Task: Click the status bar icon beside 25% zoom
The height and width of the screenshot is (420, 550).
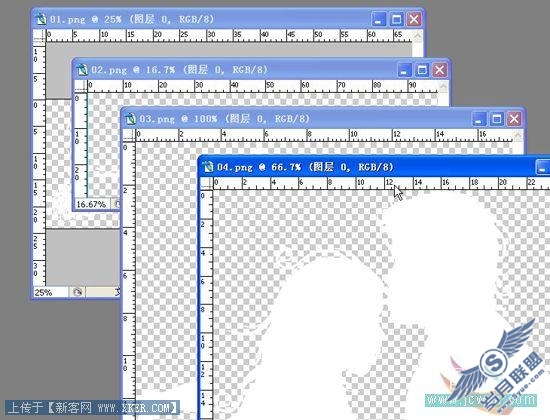Action: tap(77, 292)
